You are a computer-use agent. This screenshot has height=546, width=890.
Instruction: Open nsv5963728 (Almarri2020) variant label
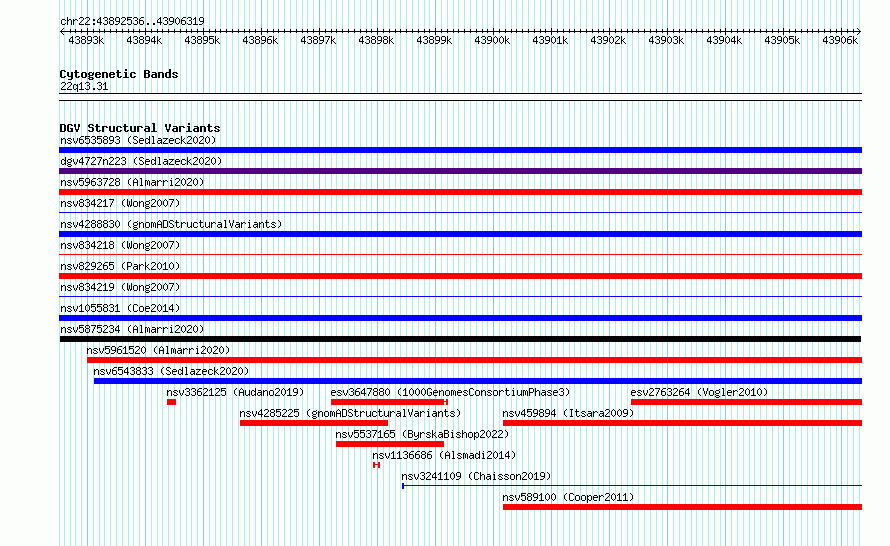132,182
